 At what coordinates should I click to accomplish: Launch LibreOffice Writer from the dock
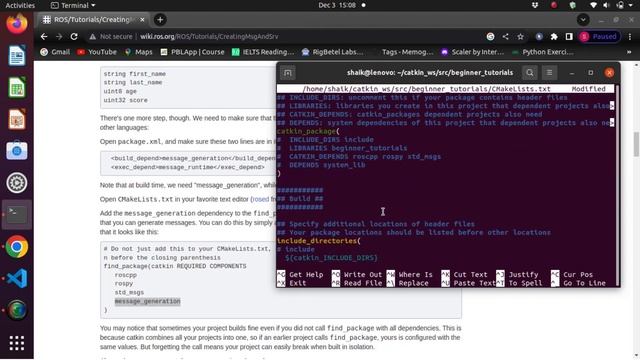[17, 56]
